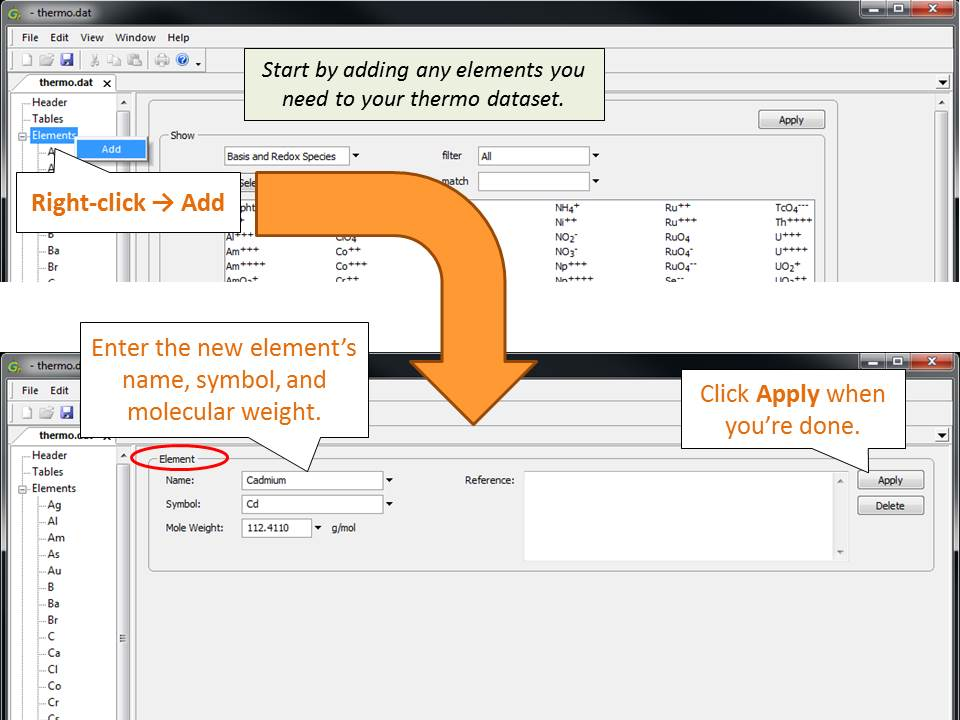Open the tab list arrow at upper window's right edge
This screenshot has width=960, height=720.
click(x=942, y=83)
